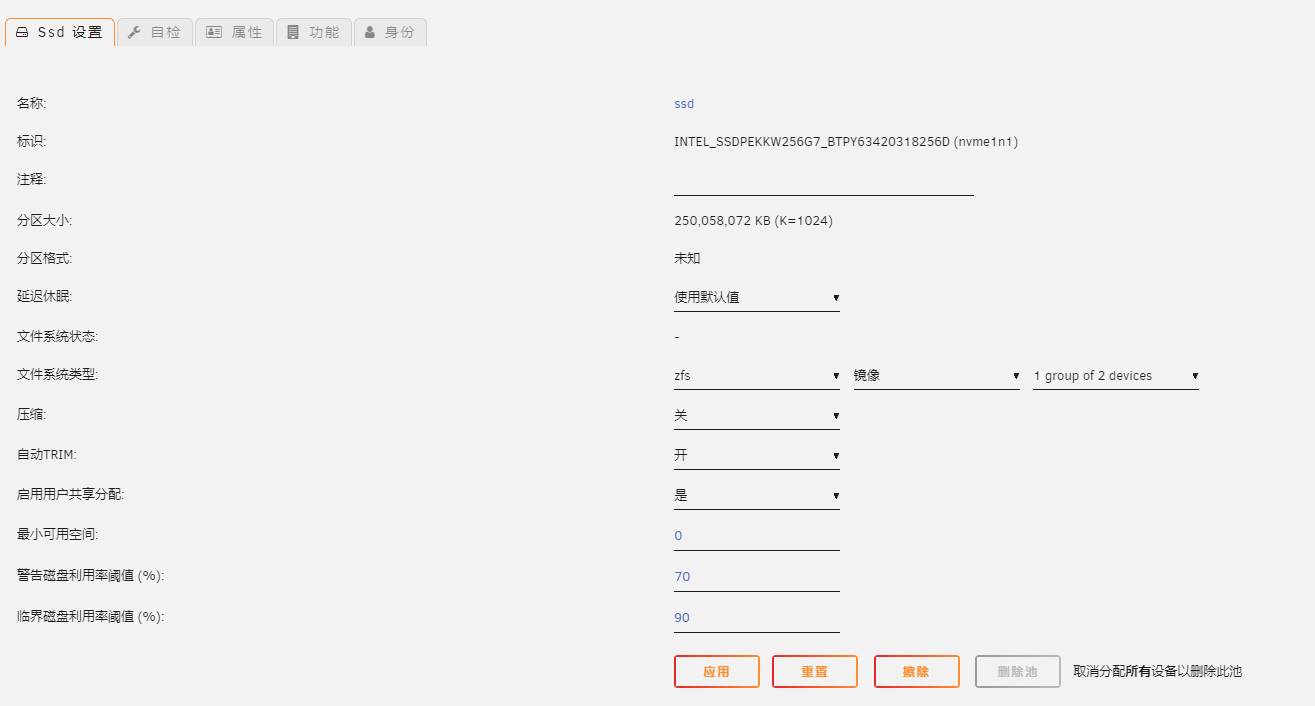
Task: Switch to the 自检 tab
Action: tap(155, 32)
